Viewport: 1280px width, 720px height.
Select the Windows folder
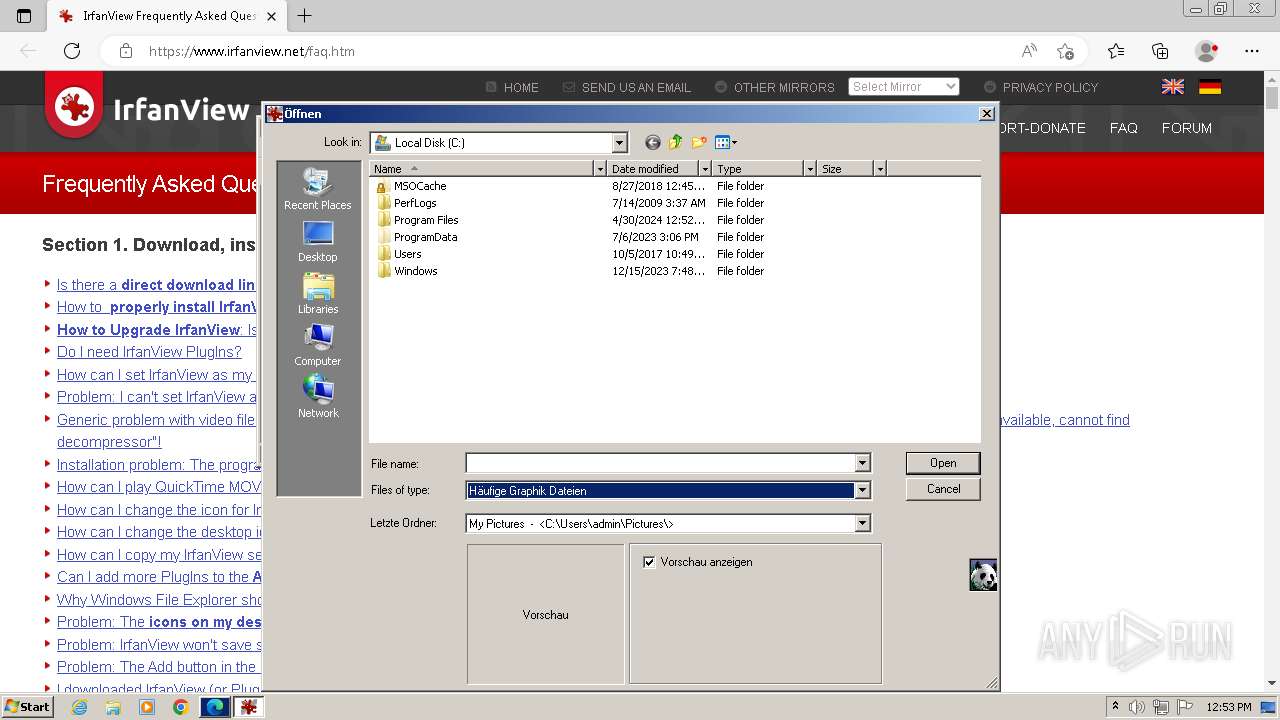[415, 271]
